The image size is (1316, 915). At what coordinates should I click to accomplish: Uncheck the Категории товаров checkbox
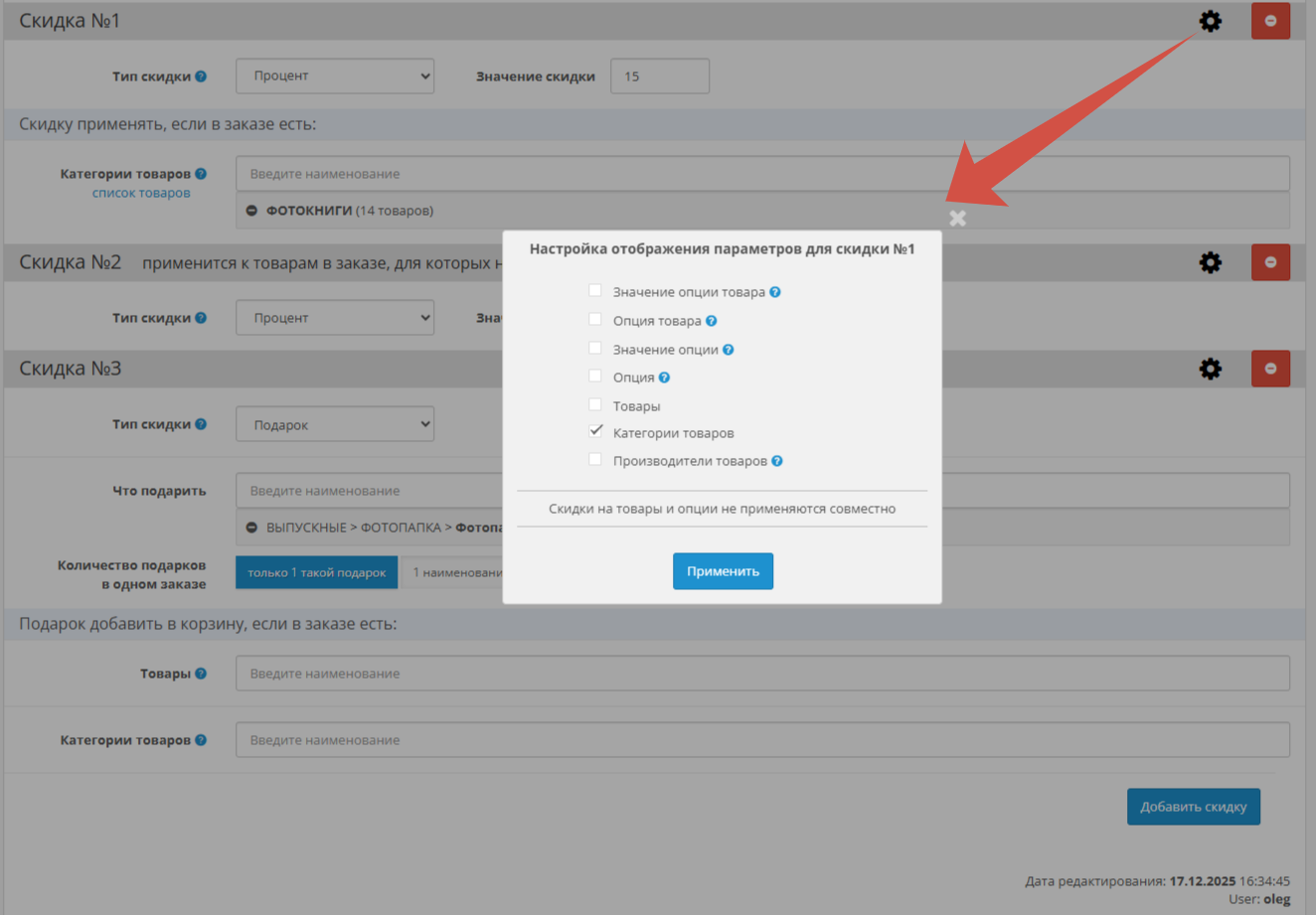coord(595,432)
